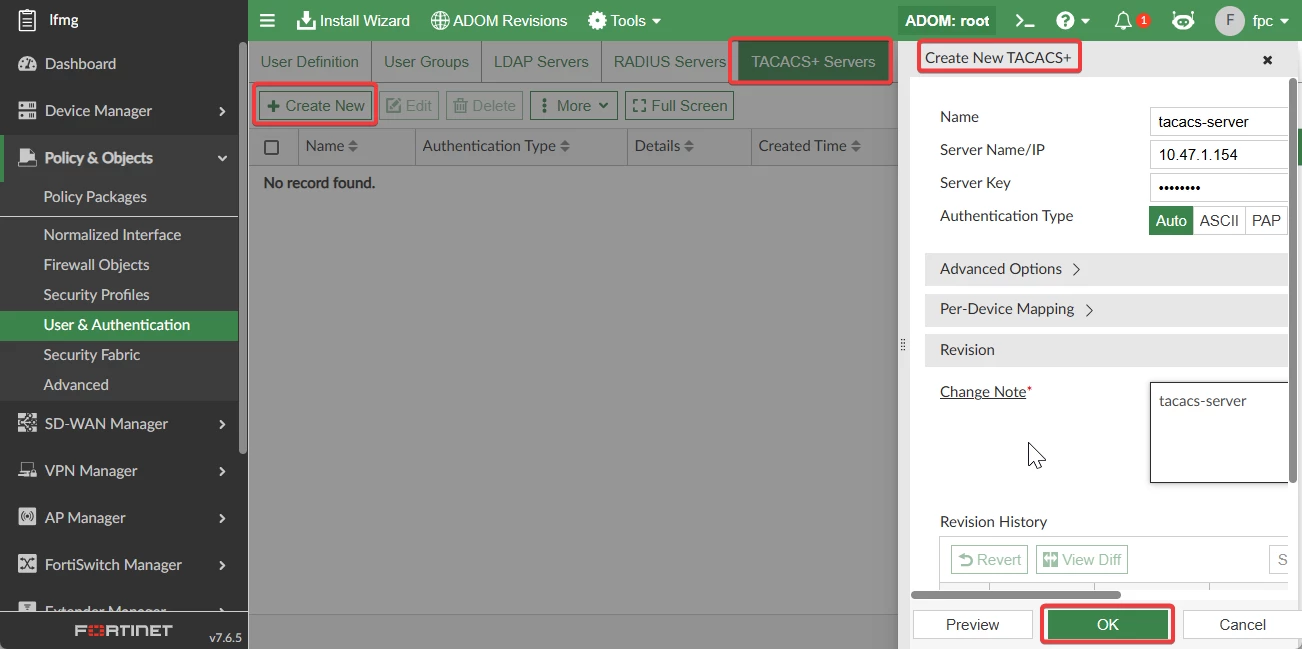Select the Auto authentication type
The image size is (1302, 649).
click(x=1171, y=221)
